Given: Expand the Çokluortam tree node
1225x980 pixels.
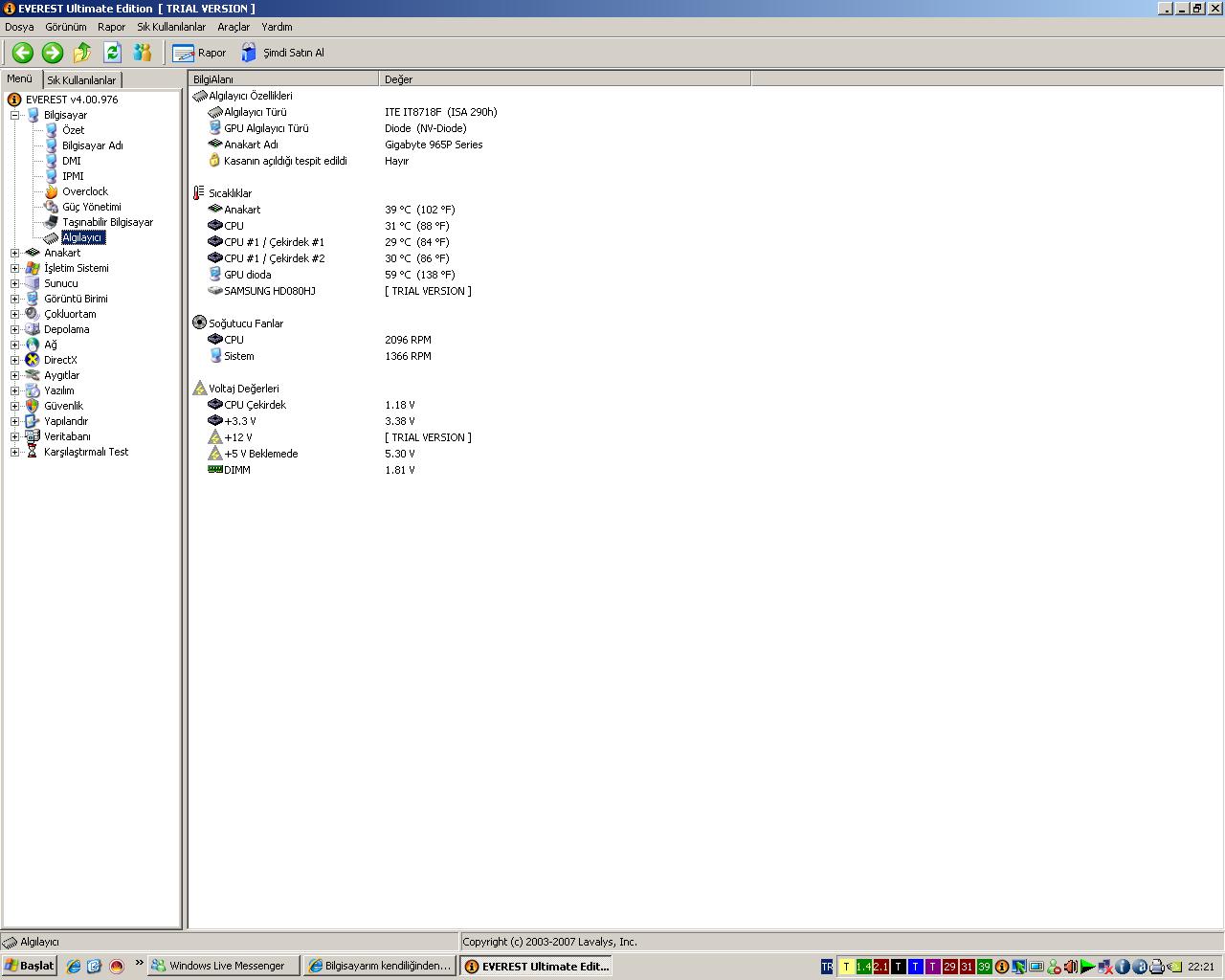Looking at the screenshot, I should coord(14,314).
